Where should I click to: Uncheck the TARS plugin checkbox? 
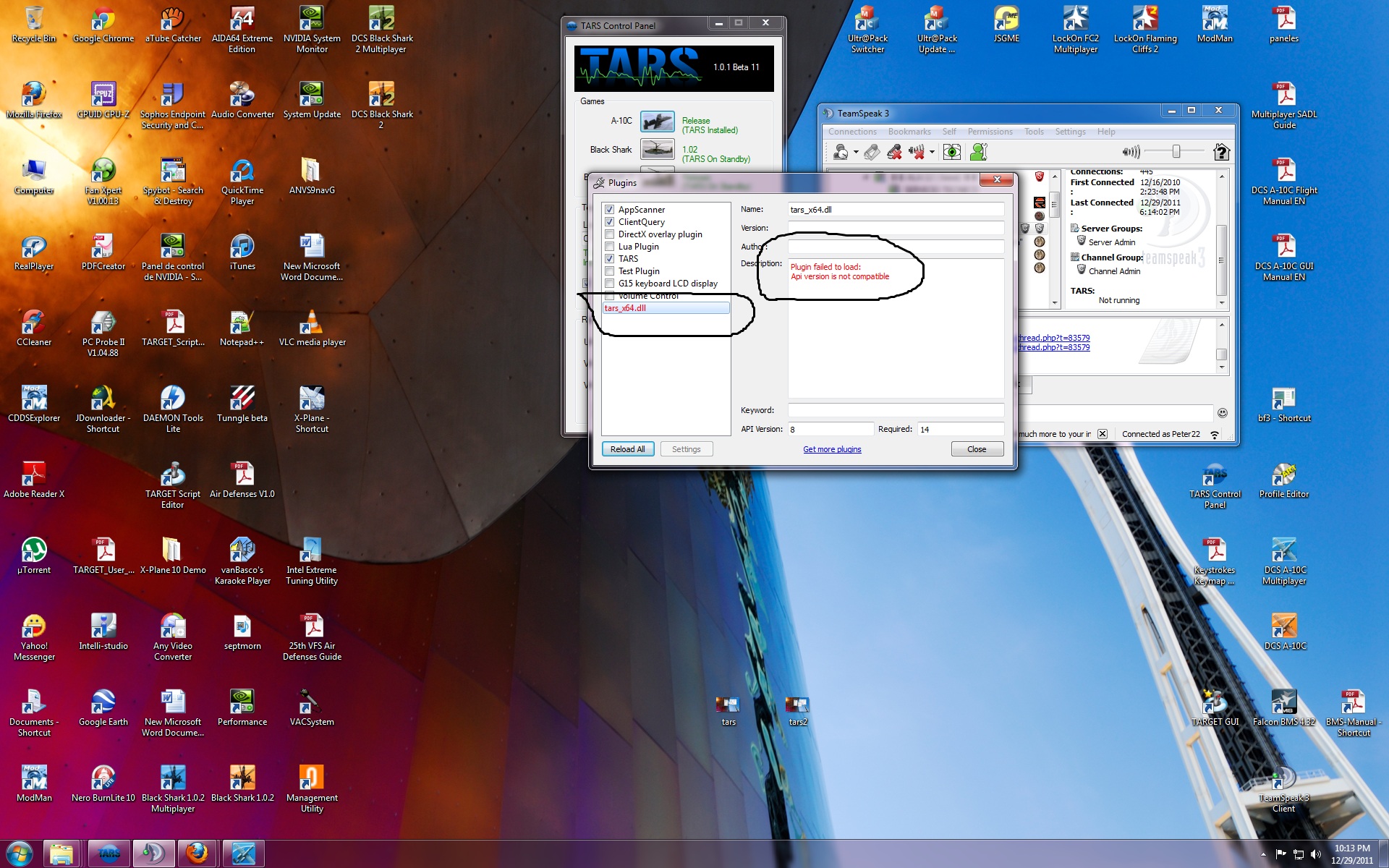coord(610,259)
